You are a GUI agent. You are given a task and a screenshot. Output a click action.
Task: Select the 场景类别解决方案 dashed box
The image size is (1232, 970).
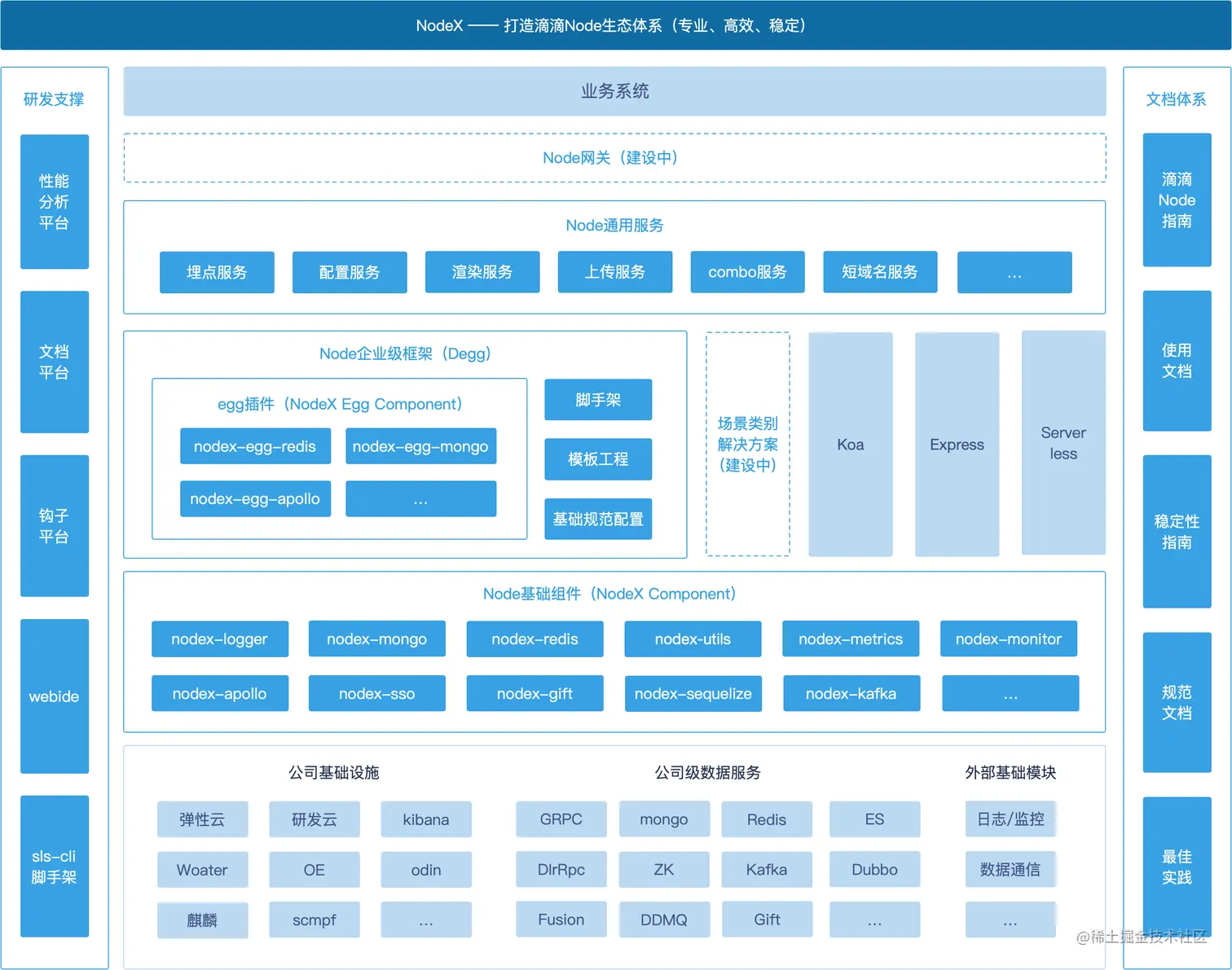(748, 444)
